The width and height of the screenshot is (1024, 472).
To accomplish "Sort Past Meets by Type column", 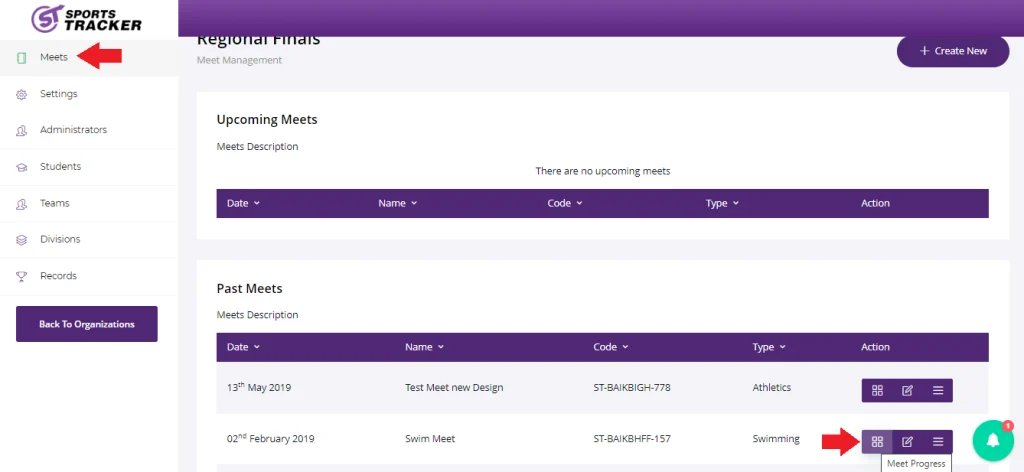I will [768, 347].
